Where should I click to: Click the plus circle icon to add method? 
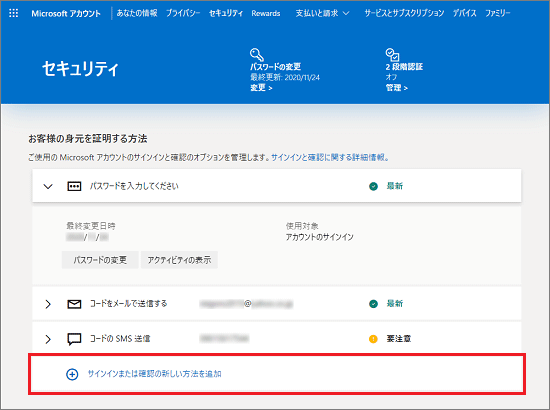[x=72, y=374]
